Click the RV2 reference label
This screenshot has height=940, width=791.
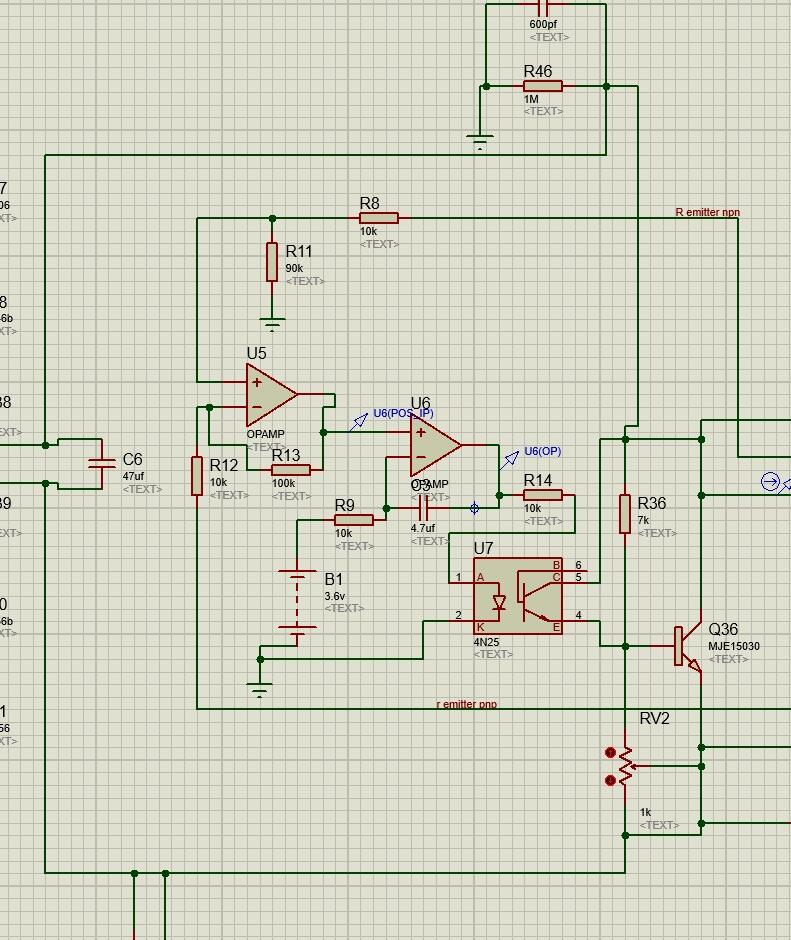[654, 718]
